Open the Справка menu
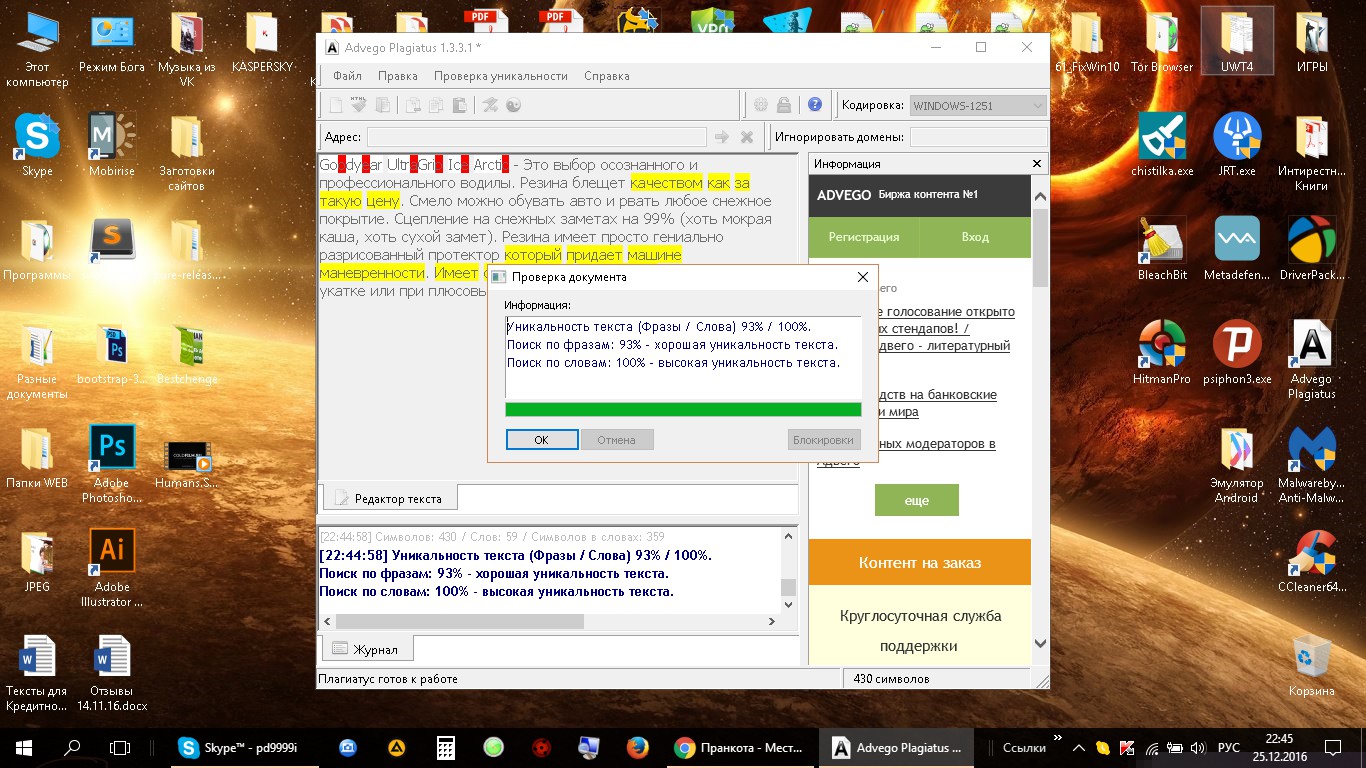The height and width of the screenshot is (768, 1366). tap(607, 76)
